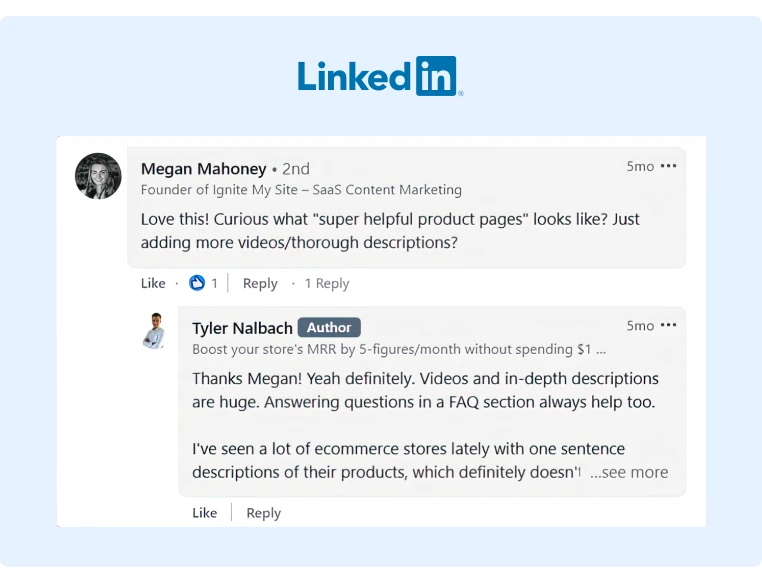Click the Author badge
The width and height of the screenshot is (762, 583).
tap(329, 327)
